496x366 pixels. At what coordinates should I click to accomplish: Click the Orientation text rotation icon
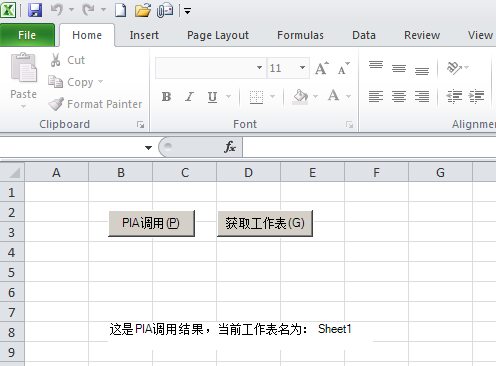454,68
